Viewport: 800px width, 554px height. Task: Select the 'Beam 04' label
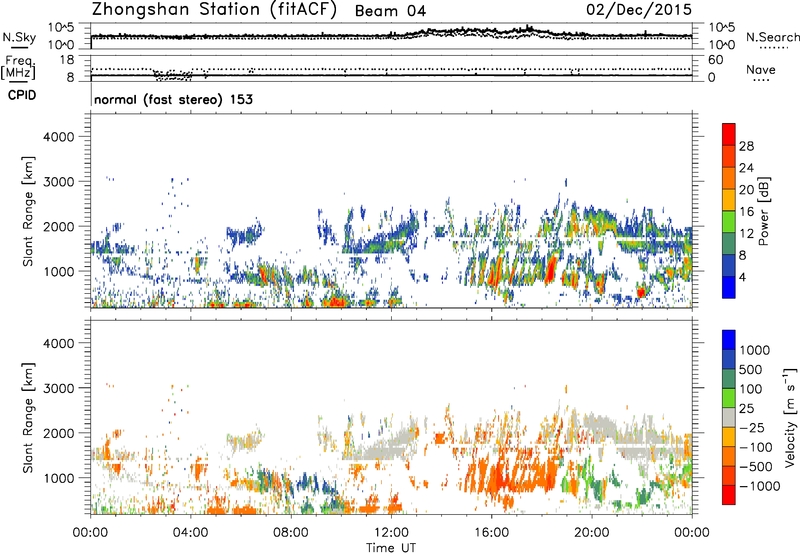[390, 11]
